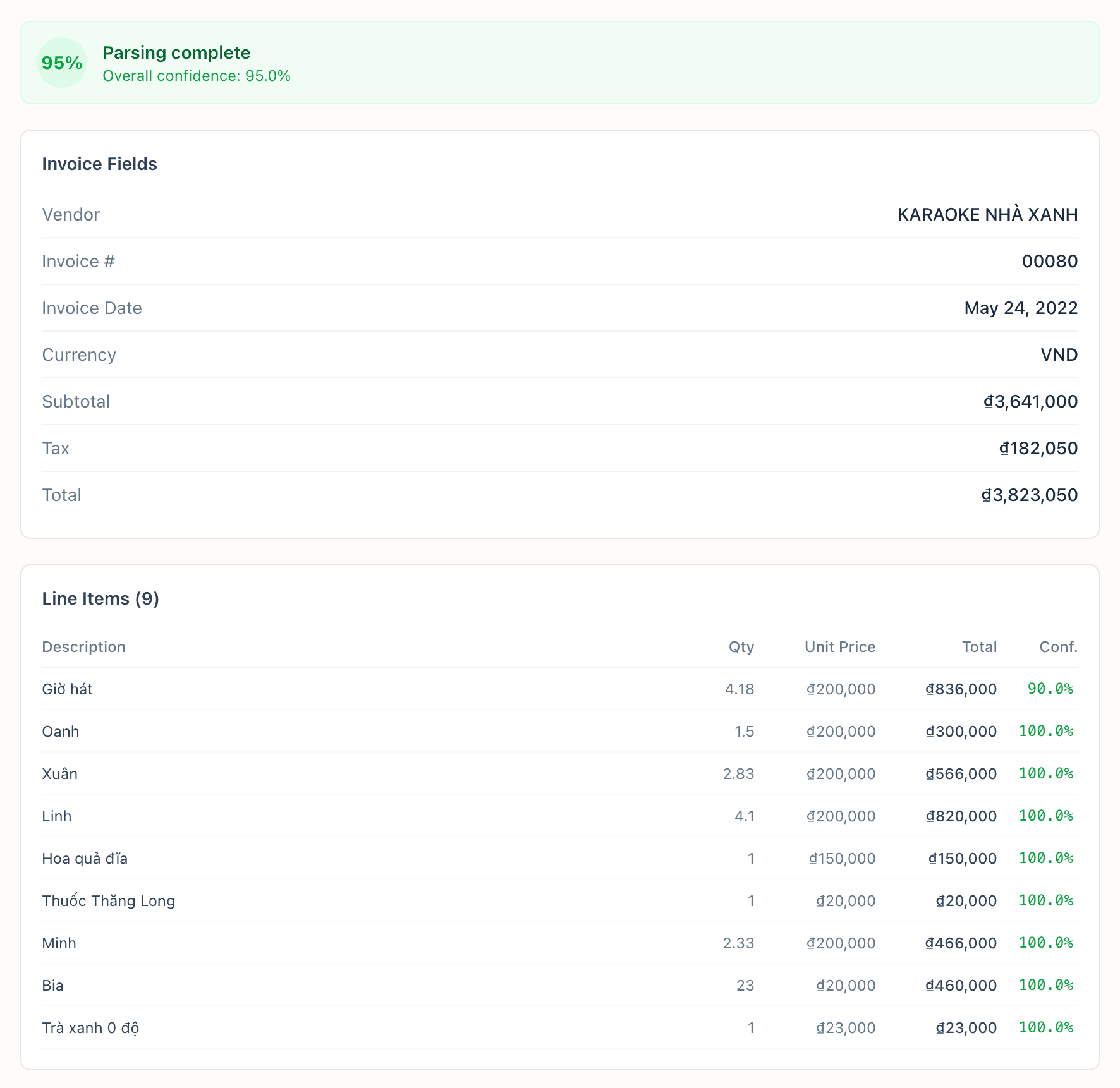Click the Invoice Fields section header
This screenshot has width=1120, height=1088.
100,164
